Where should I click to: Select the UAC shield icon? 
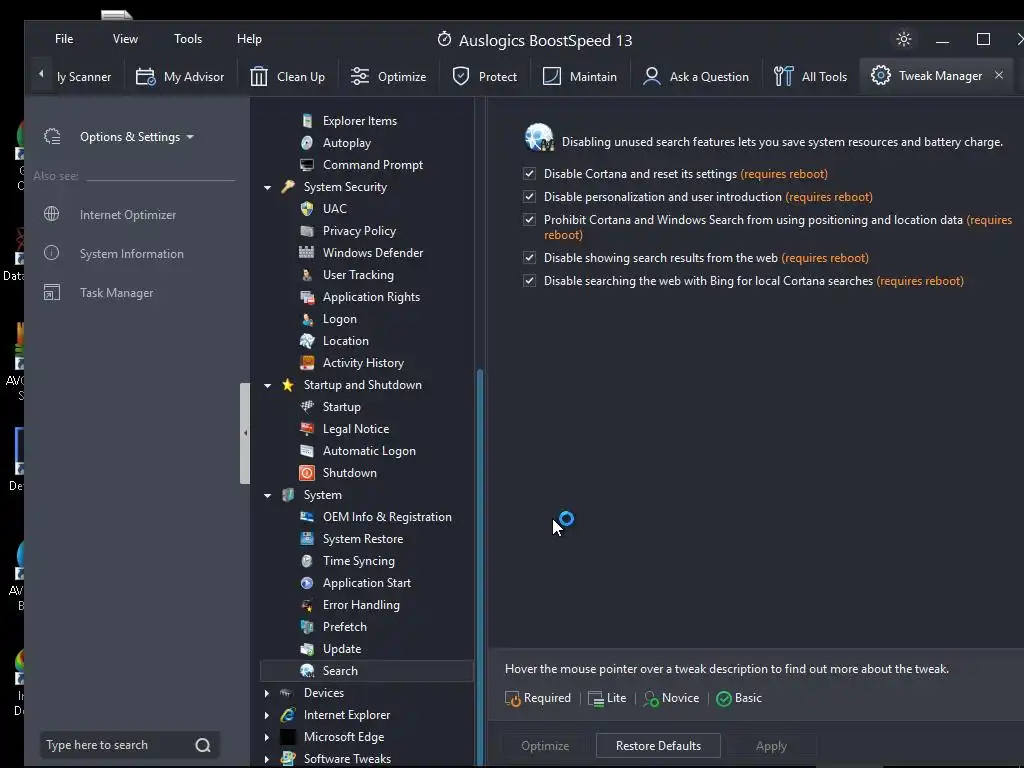pyautogui.click(x=307, y=208)
